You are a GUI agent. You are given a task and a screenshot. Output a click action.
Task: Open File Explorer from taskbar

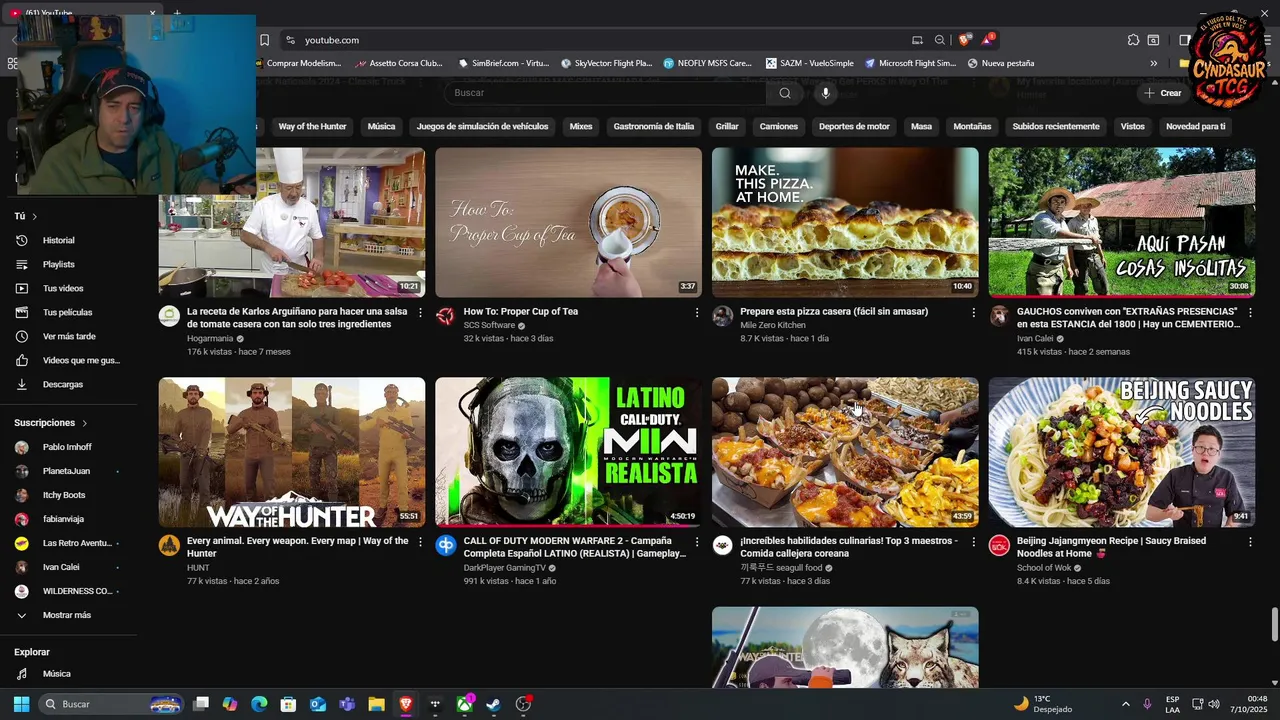coord(376,704)
